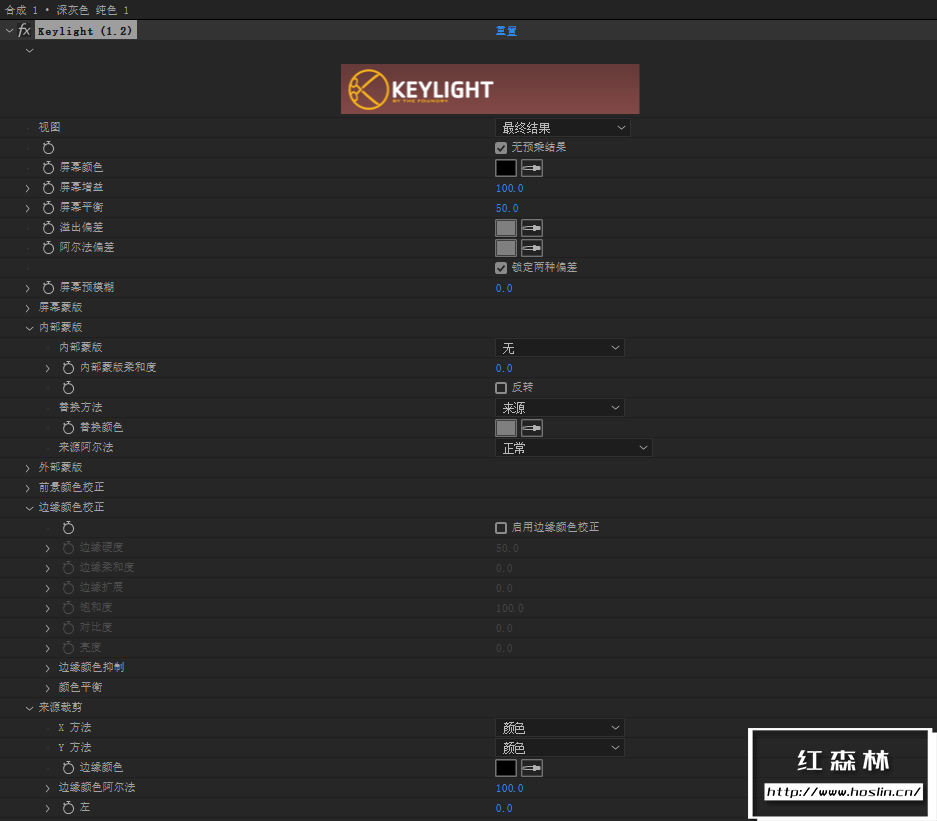This screenshot has width=937, height=821.
Task: Open 来源阿尔法 dropdown showing 正常
Action: [574, 448]
